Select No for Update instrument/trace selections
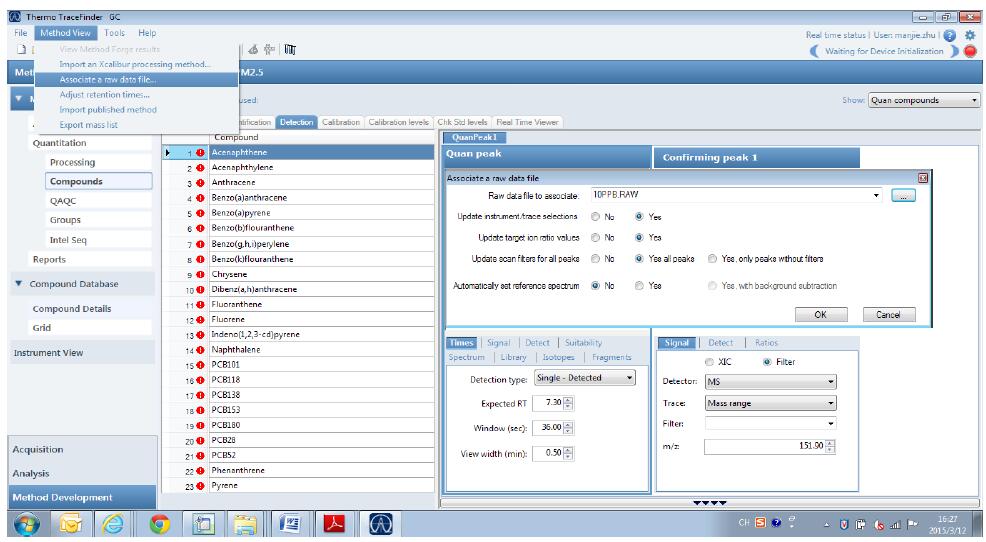Viewport: 986px width, 542px height. [x=596, y=217]
